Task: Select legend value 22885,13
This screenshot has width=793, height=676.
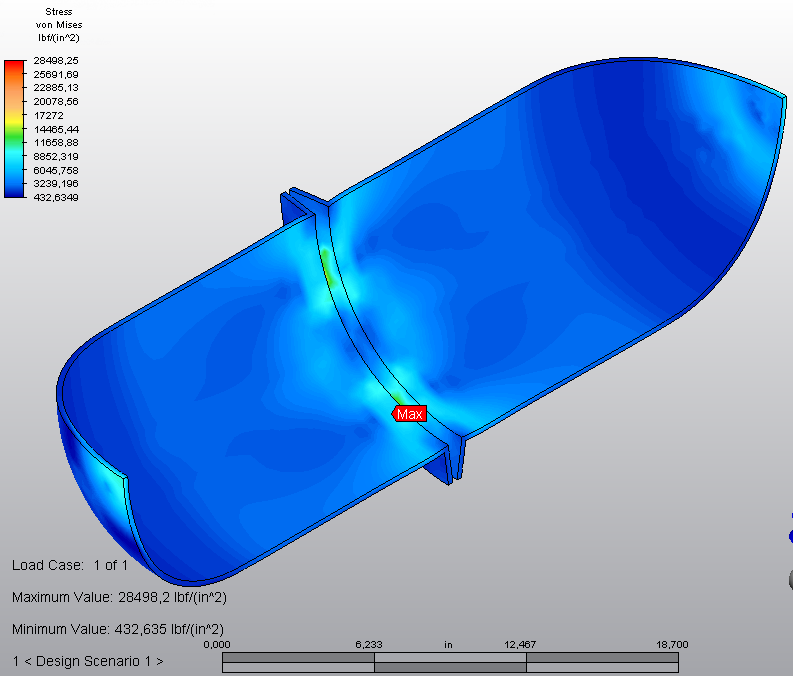Action: point(56,87)
